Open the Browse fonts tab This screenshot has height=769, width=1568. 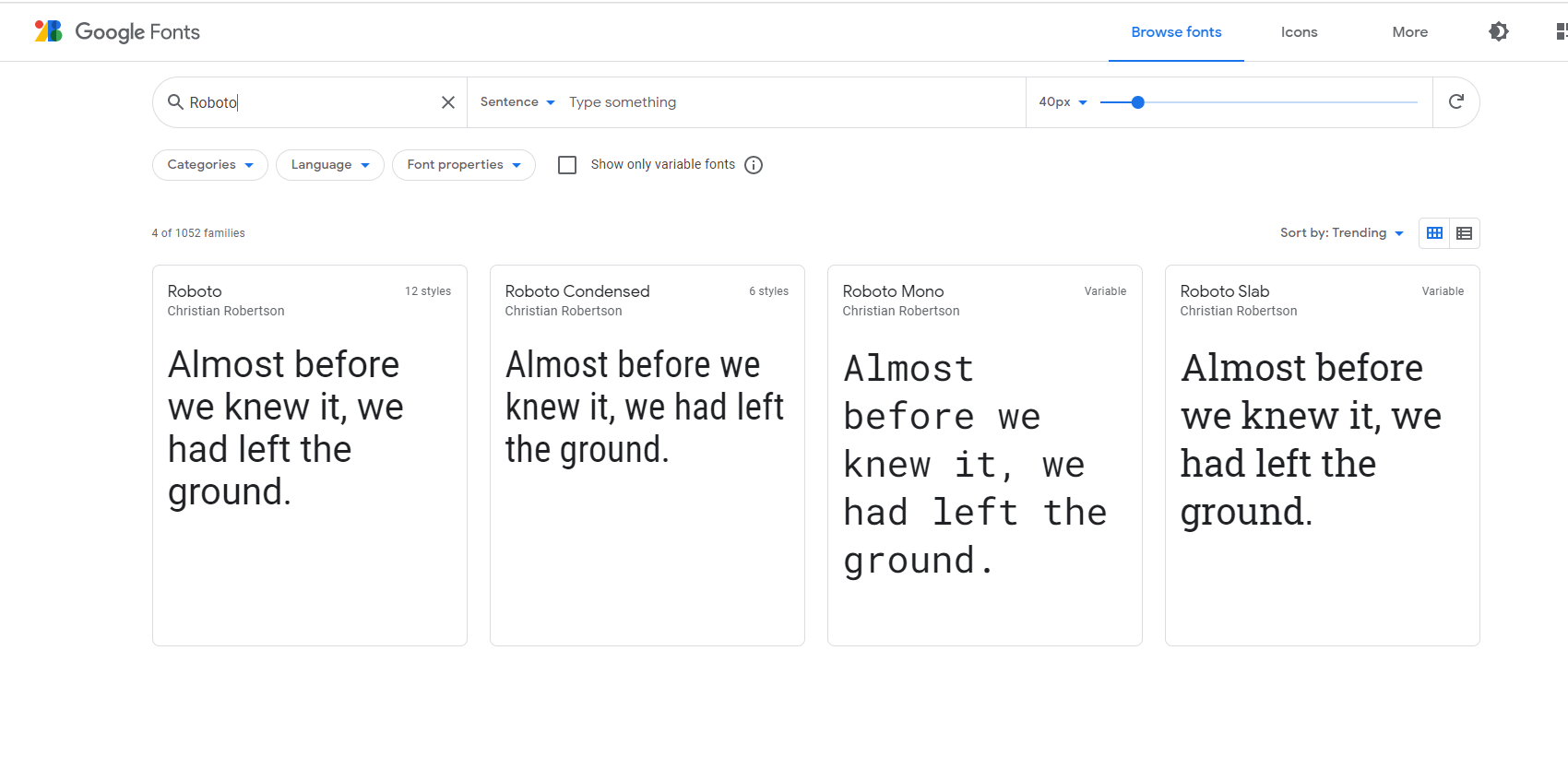tap(1176, 31)
